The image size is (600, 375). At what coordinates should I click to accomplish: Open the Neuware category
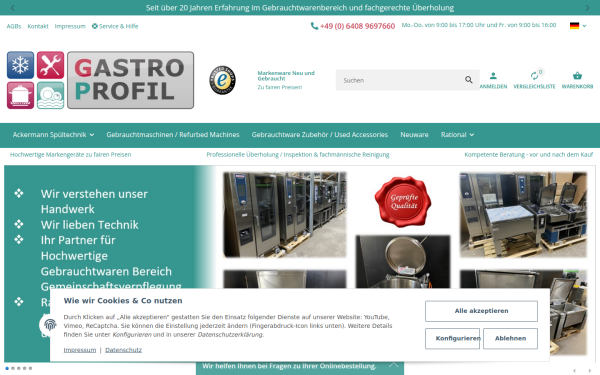pos(414,135)
